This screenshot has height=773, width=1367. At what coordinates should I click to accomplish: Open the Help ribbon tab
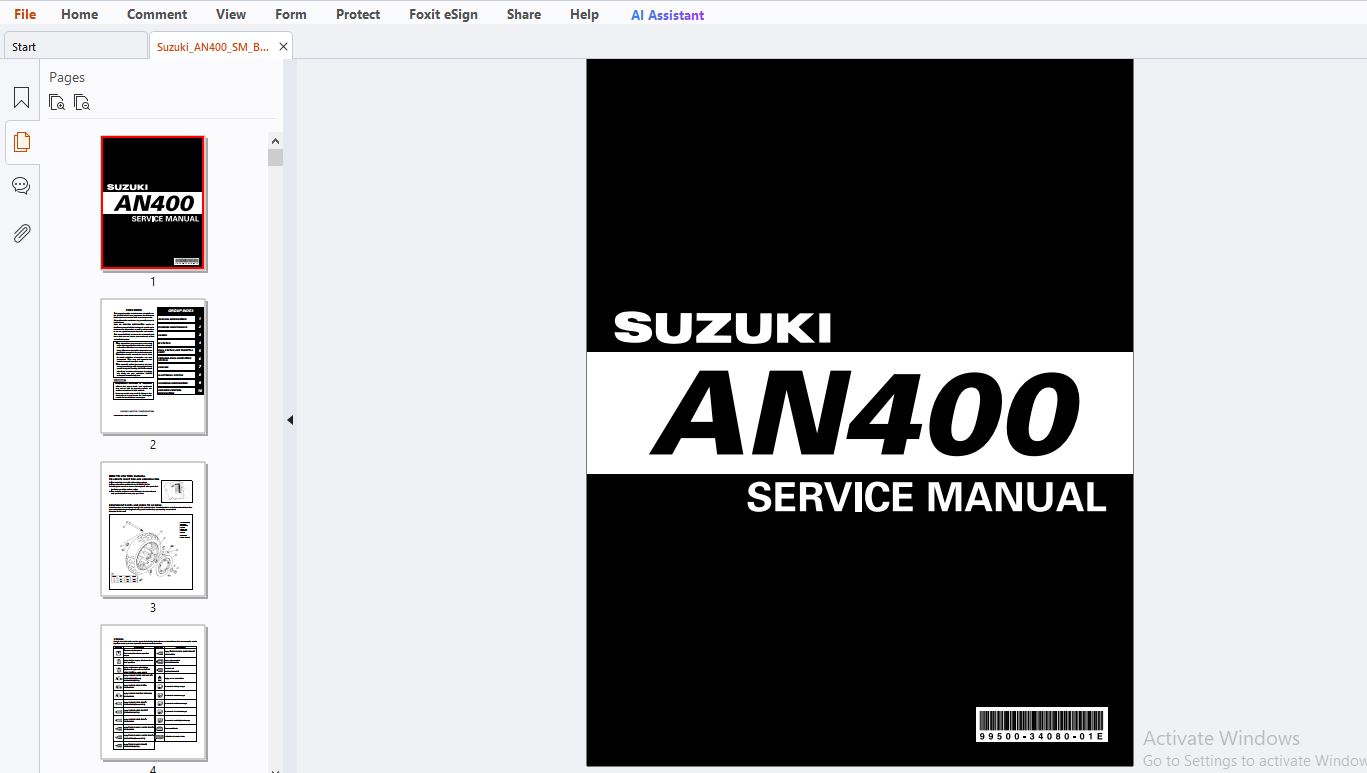point(584,14)
